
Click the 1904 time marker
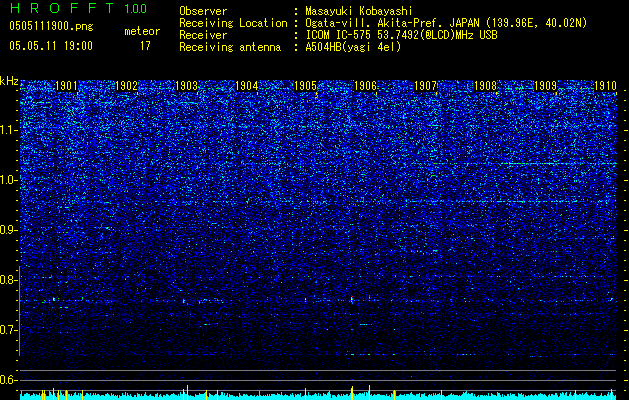(x=246, y=86)
